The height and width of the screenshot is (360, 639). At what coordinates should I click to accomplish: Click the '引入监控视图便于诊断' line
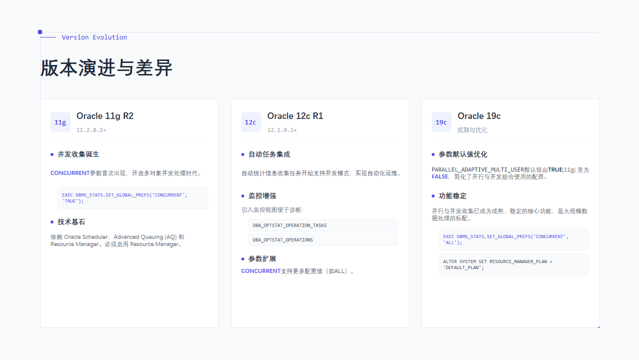click(272, 210)
